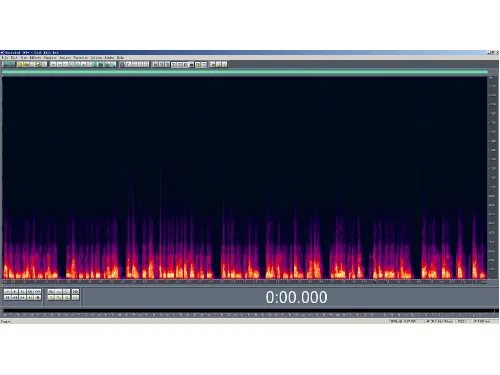Click the frequency ruler beside the spectrogram

click(x=492, y=177)
